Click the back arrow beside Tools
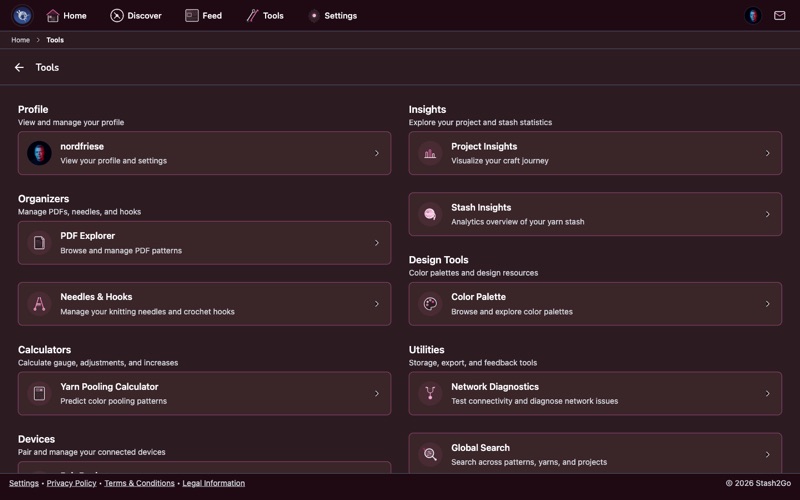Screen dimensions: 800x500 [19, 68]
